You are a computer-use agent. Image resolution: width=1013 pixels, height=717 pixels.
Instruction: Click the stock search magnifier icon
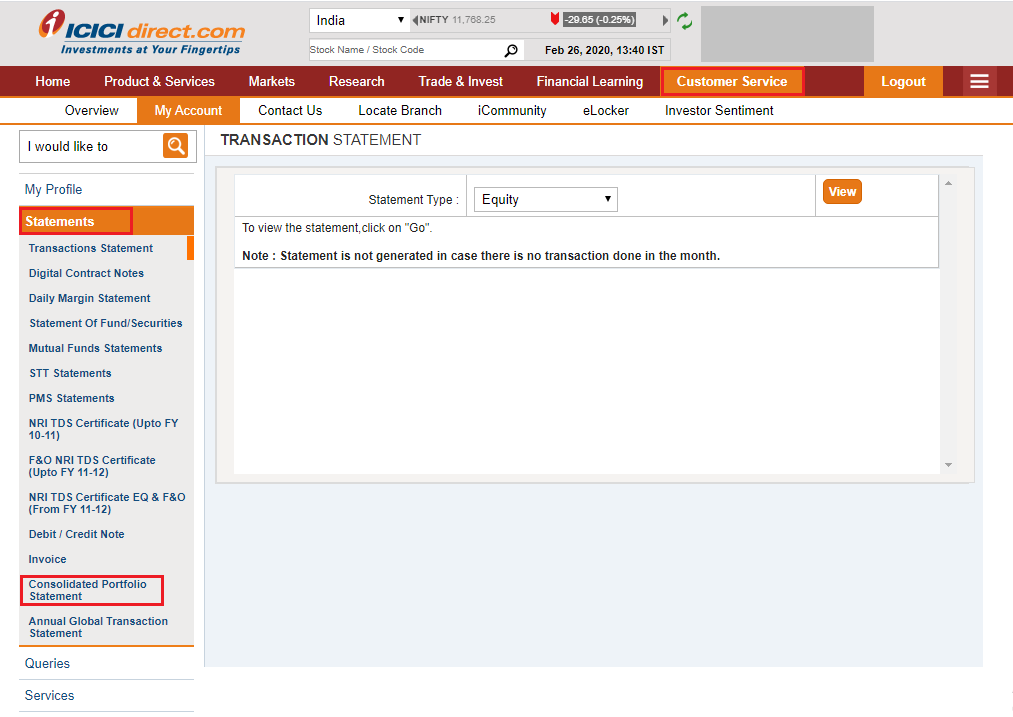(x=511, y=50)
